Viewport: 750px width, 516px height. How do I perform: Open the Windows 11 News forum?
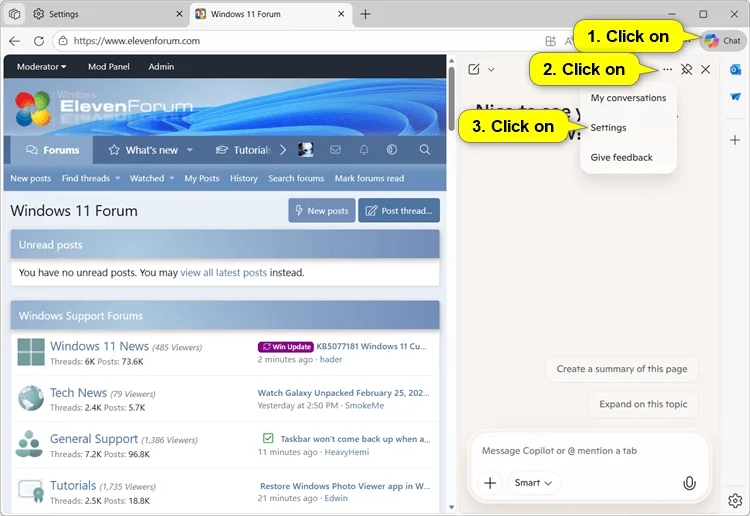(x=99, y=346)
